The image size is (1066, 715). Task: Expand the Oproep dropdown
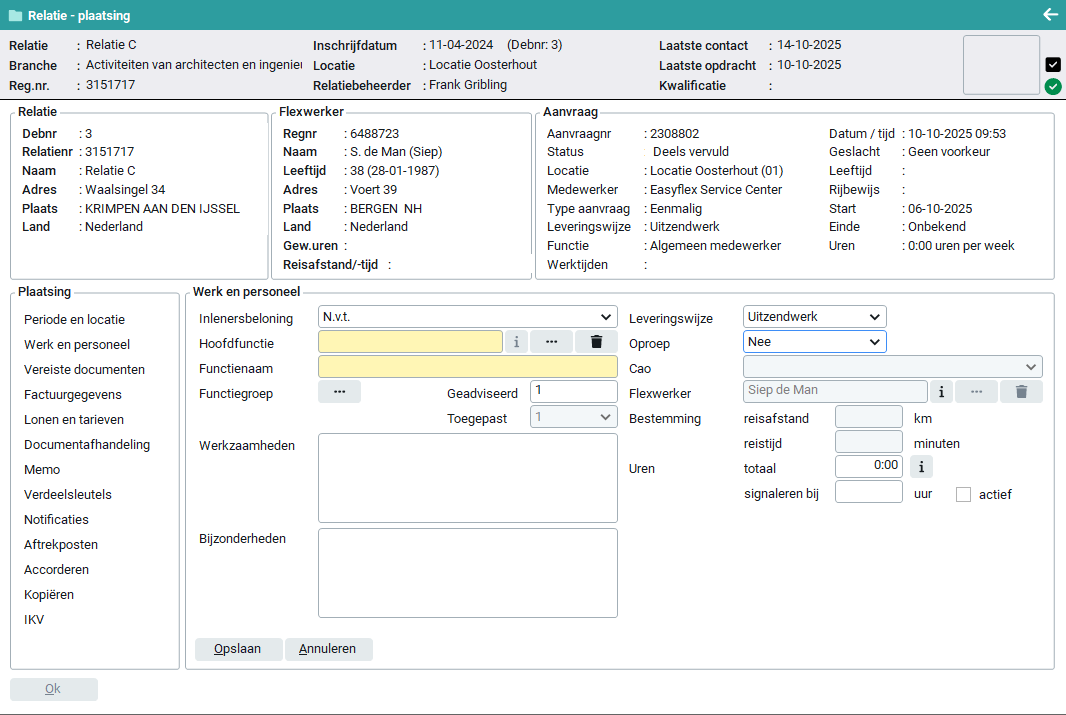(815, 341)
